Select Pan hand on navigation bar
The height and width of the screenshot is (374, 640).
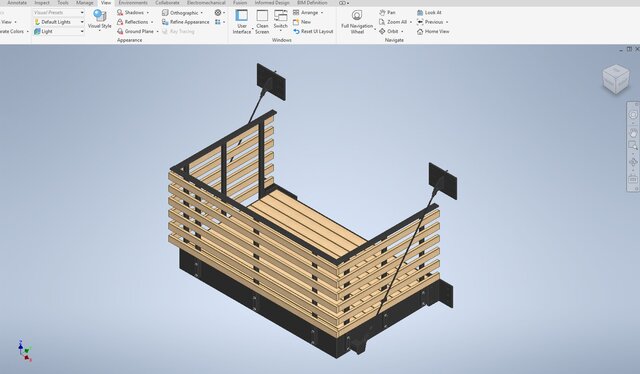tap(633, 133)
